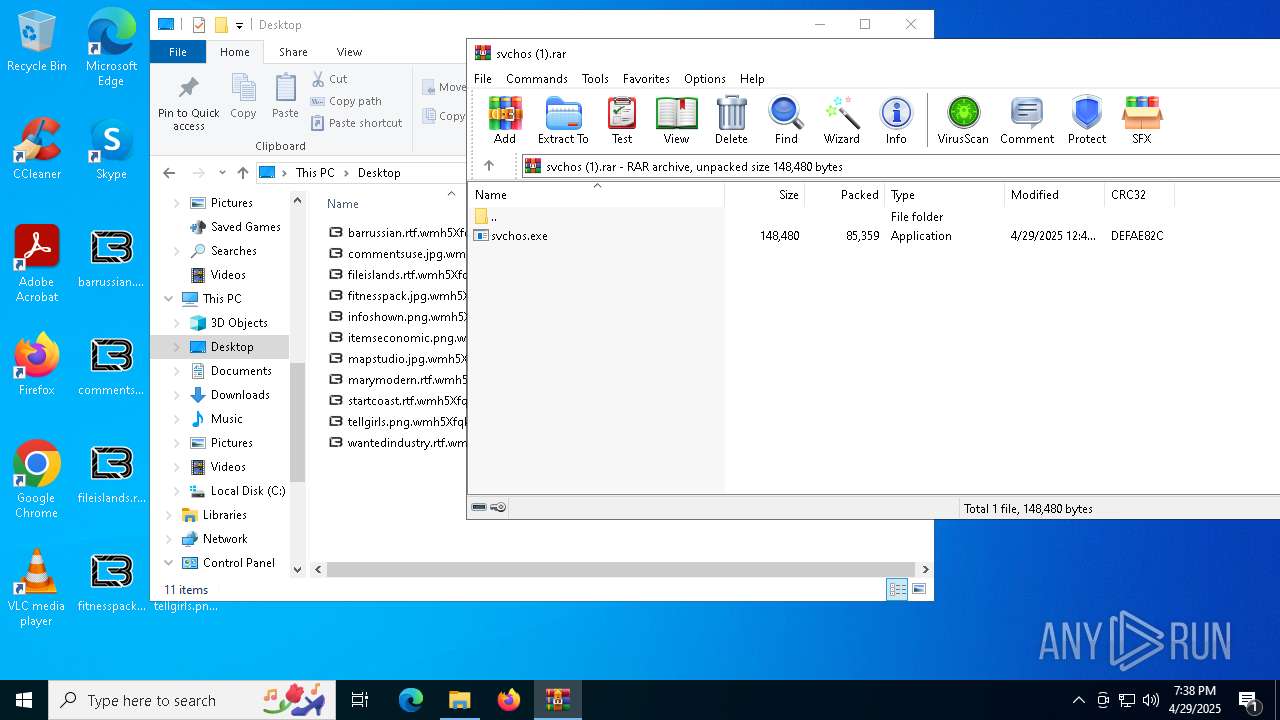
Task: Open the View tool in WinRAR
Action: [x=677, y=121]
